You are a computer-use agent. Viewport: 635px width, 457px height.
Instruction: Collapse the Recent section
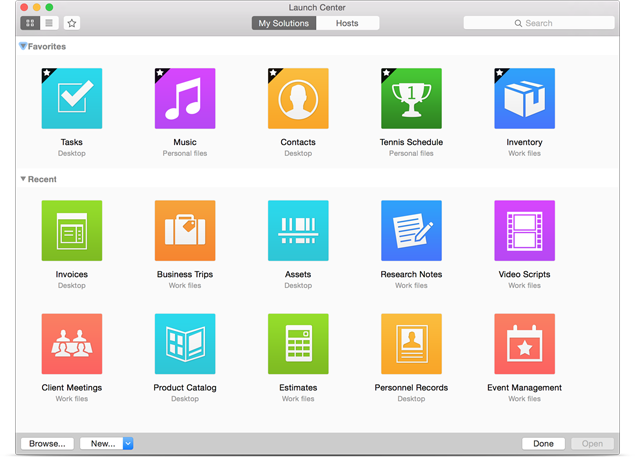point(23,180)
